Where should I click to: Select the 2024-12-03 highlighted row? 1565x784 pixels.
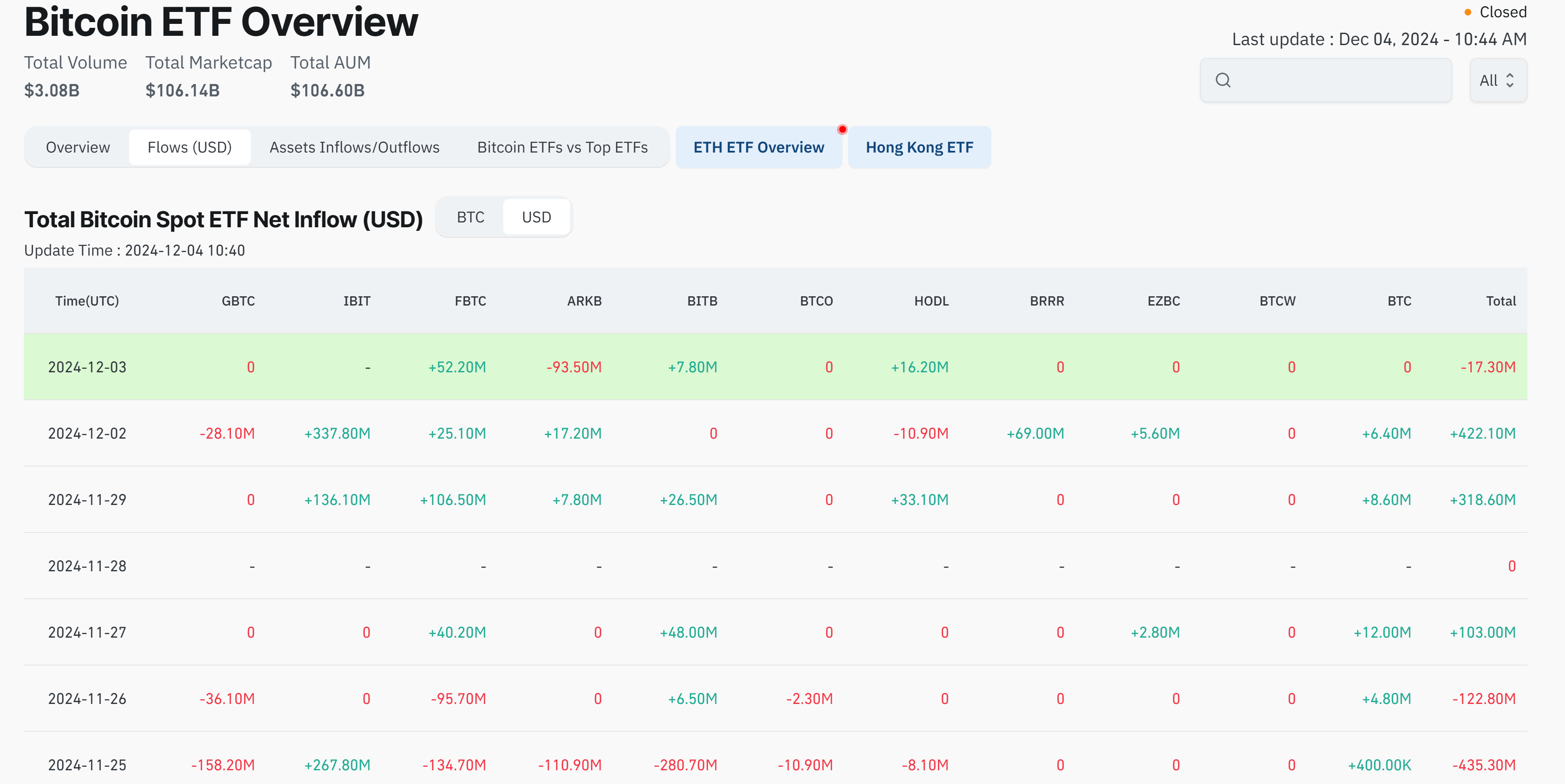tap(87, 367)
